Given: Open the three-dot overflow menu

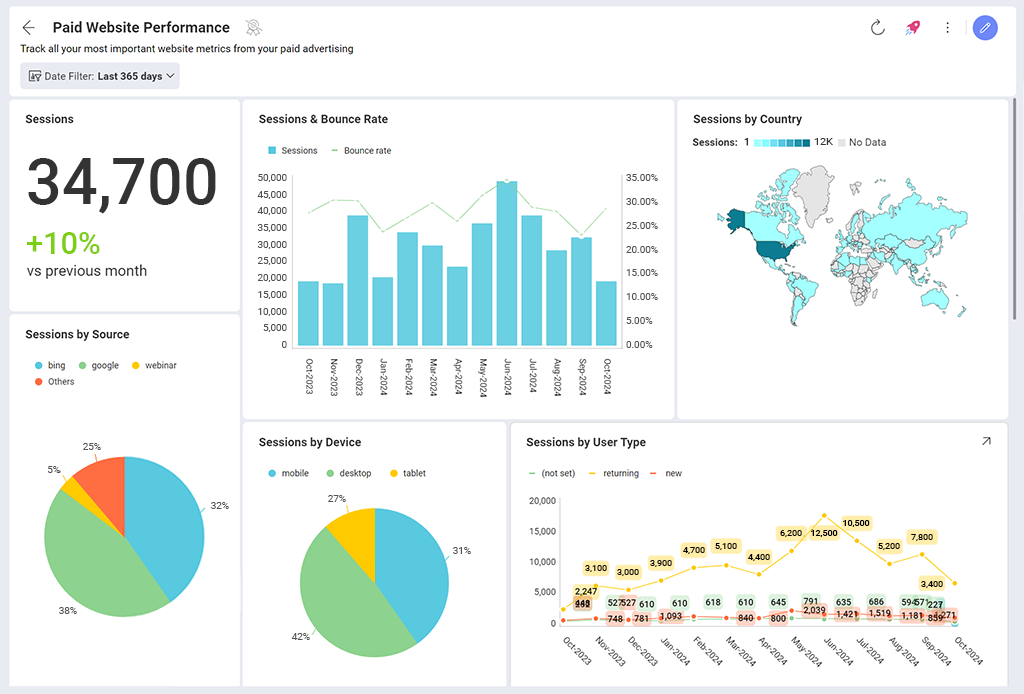Looking at the screenshot, I should pyautogui.click(x=948, y=27).
